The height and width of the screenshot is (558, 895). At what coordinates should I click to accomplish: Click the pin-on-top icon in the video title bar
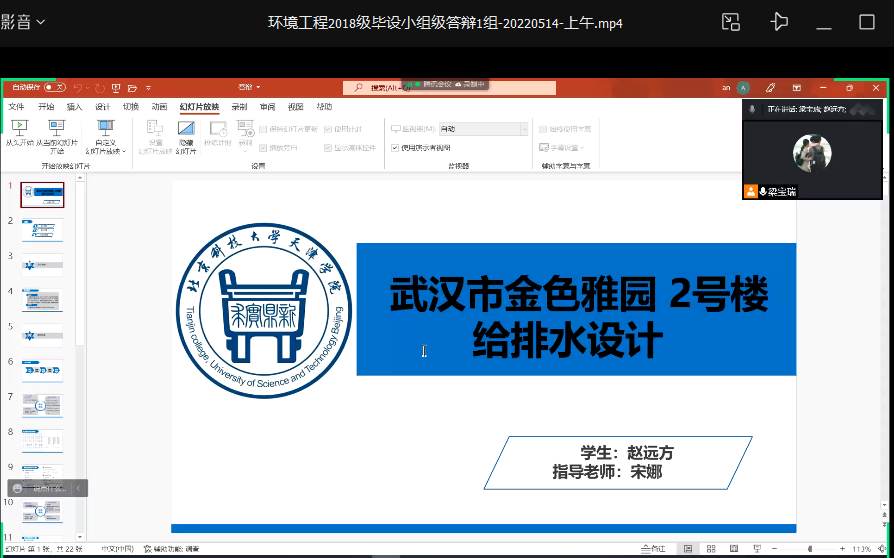tap(780, 22)
